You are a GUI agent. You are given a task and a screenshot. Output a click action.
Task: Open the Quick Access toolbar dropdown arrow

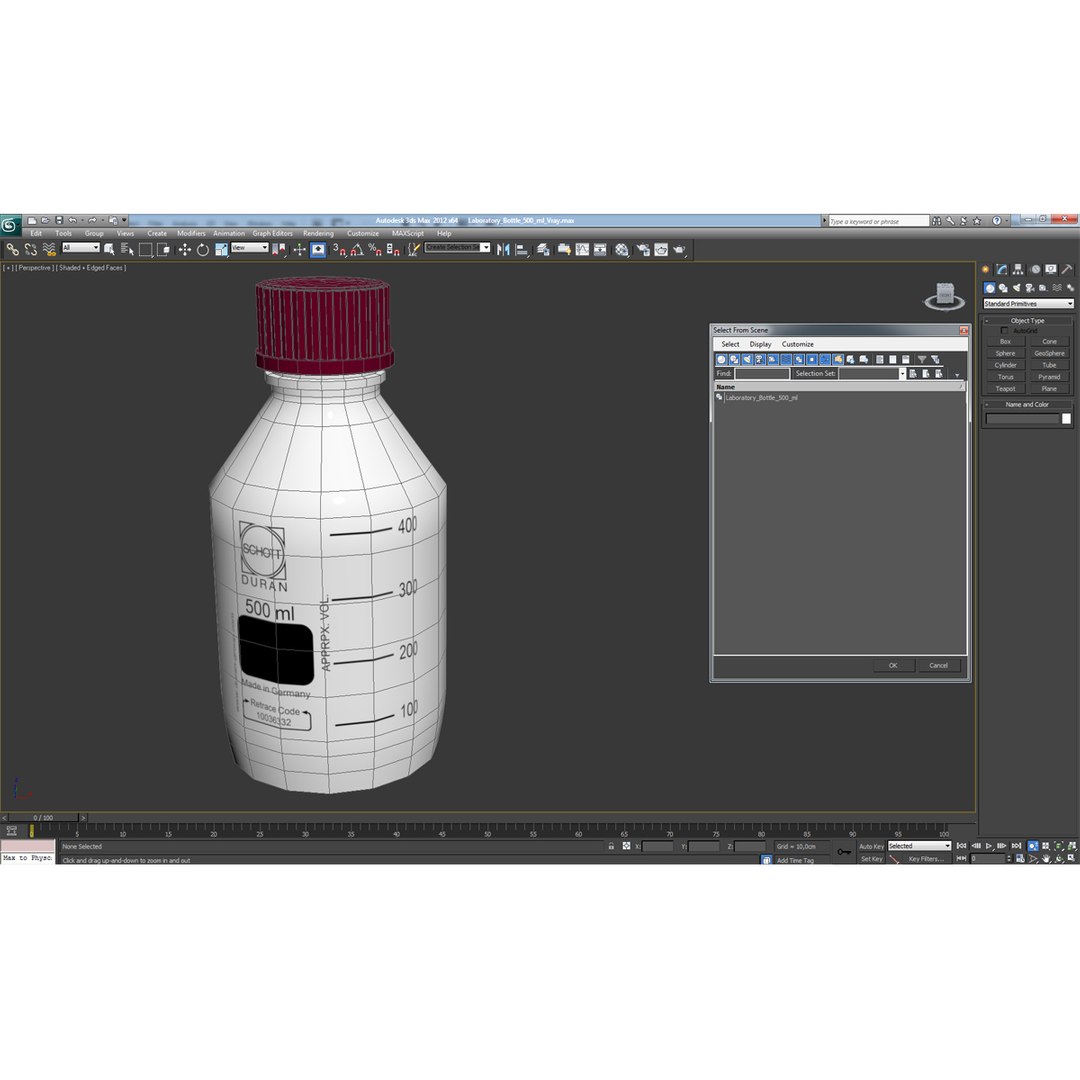125,220
